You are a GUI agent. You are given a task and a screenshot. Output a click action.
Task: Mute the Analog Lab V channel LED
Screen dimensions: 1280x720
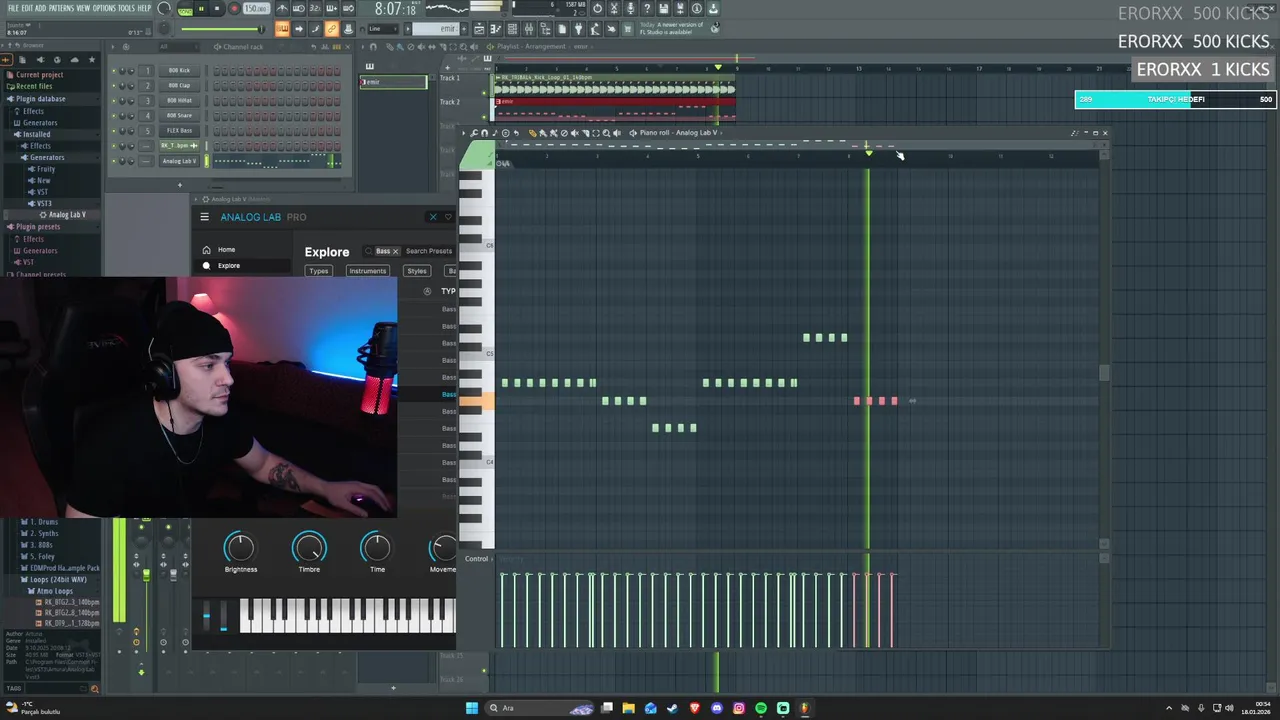(115, 160)
